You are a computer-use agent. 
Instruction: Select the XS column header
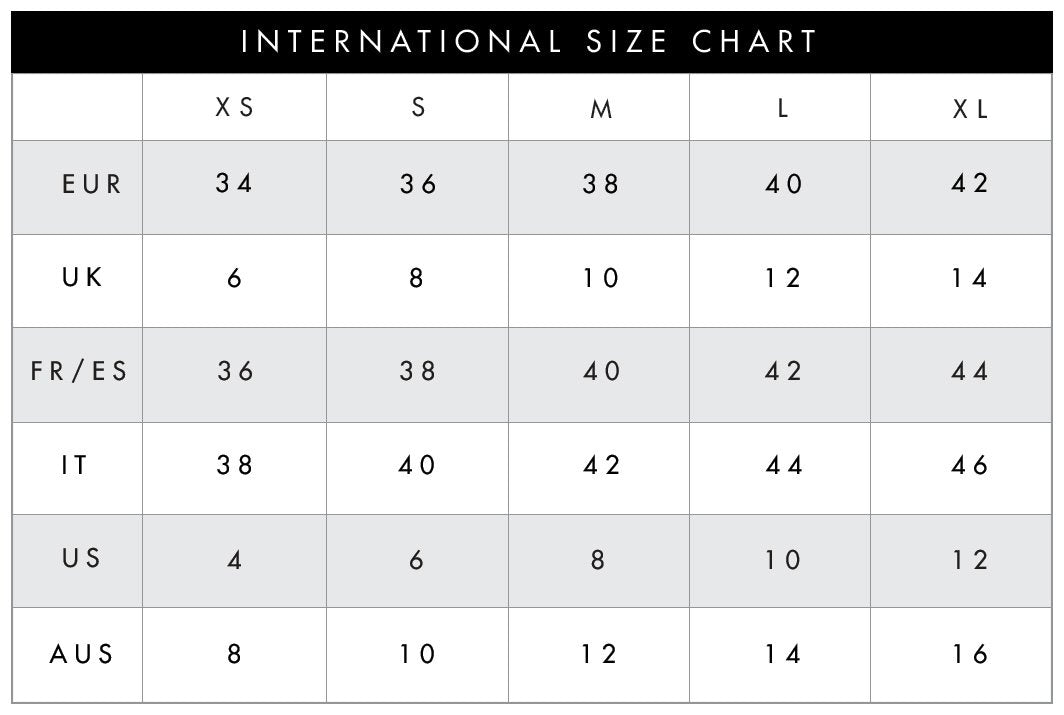235,109
